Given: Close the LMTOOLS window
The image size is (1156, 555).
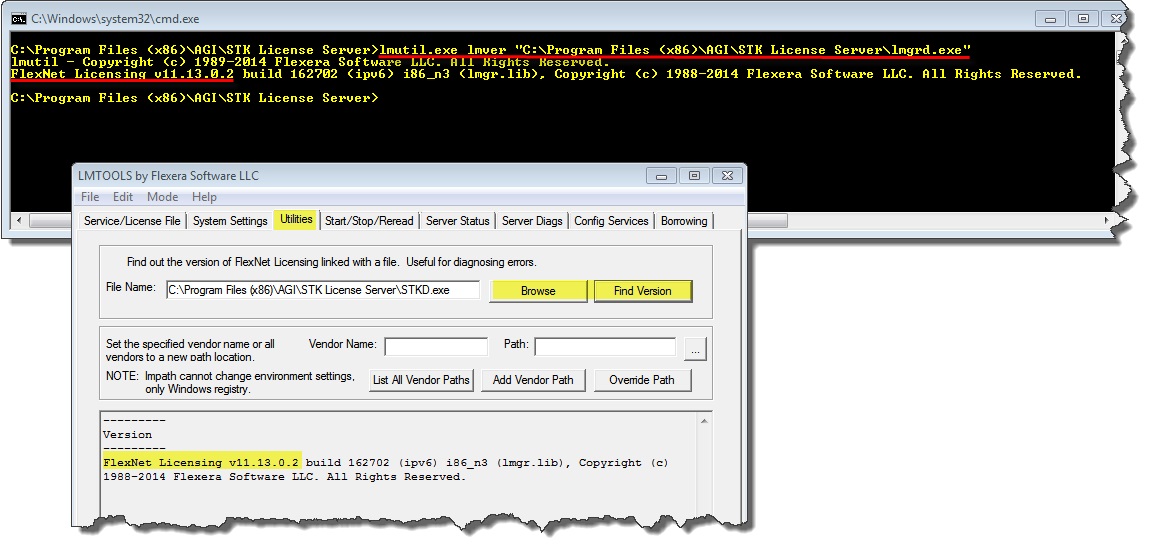Looking at the screenshot, I should coord(727,175).
